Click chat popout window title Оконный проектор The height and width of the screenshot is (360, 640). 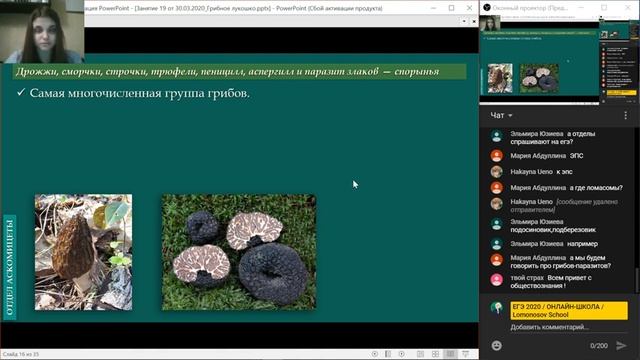tap(530, 8)
